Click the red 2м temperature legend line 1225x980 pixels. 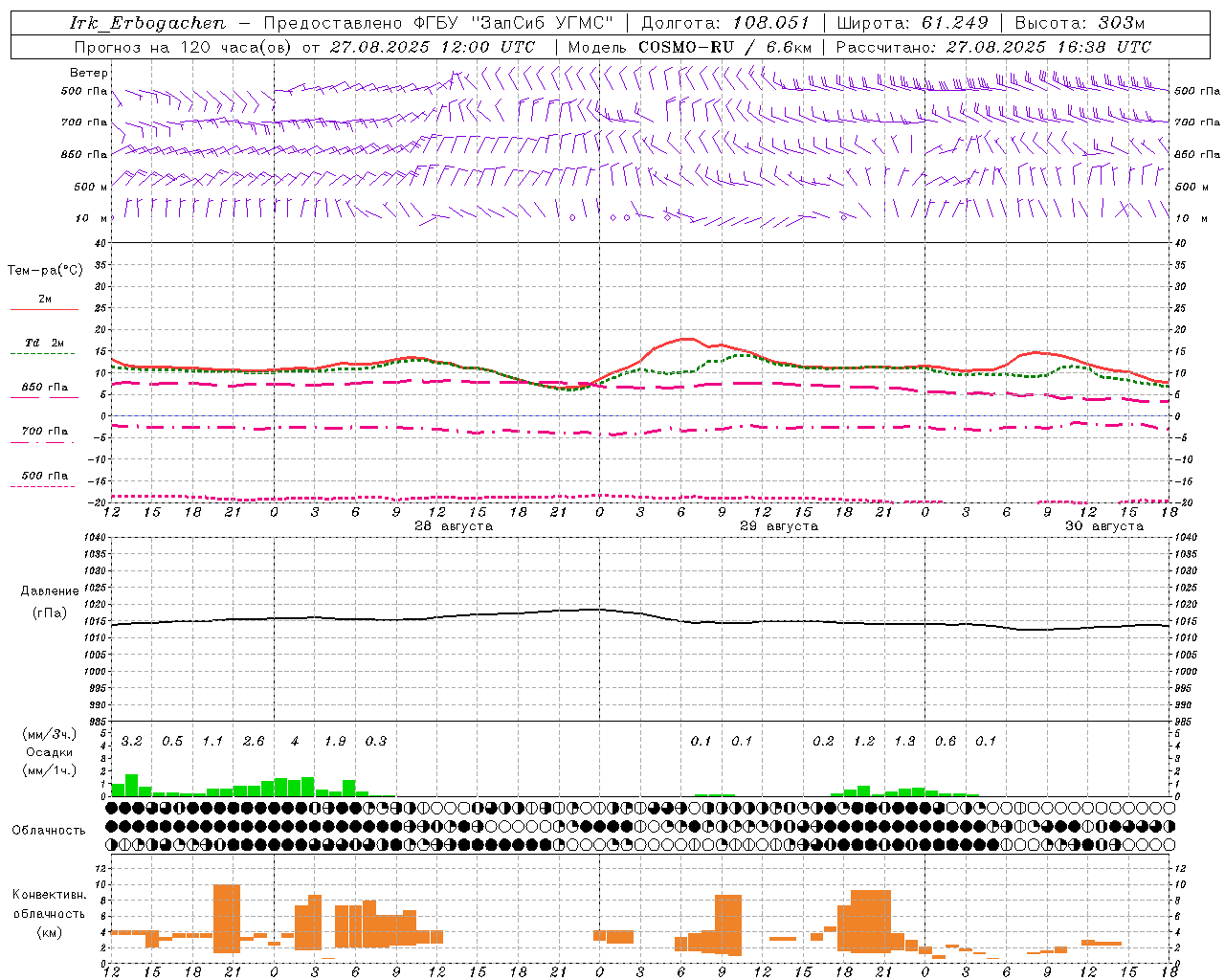tap(44, 309)
